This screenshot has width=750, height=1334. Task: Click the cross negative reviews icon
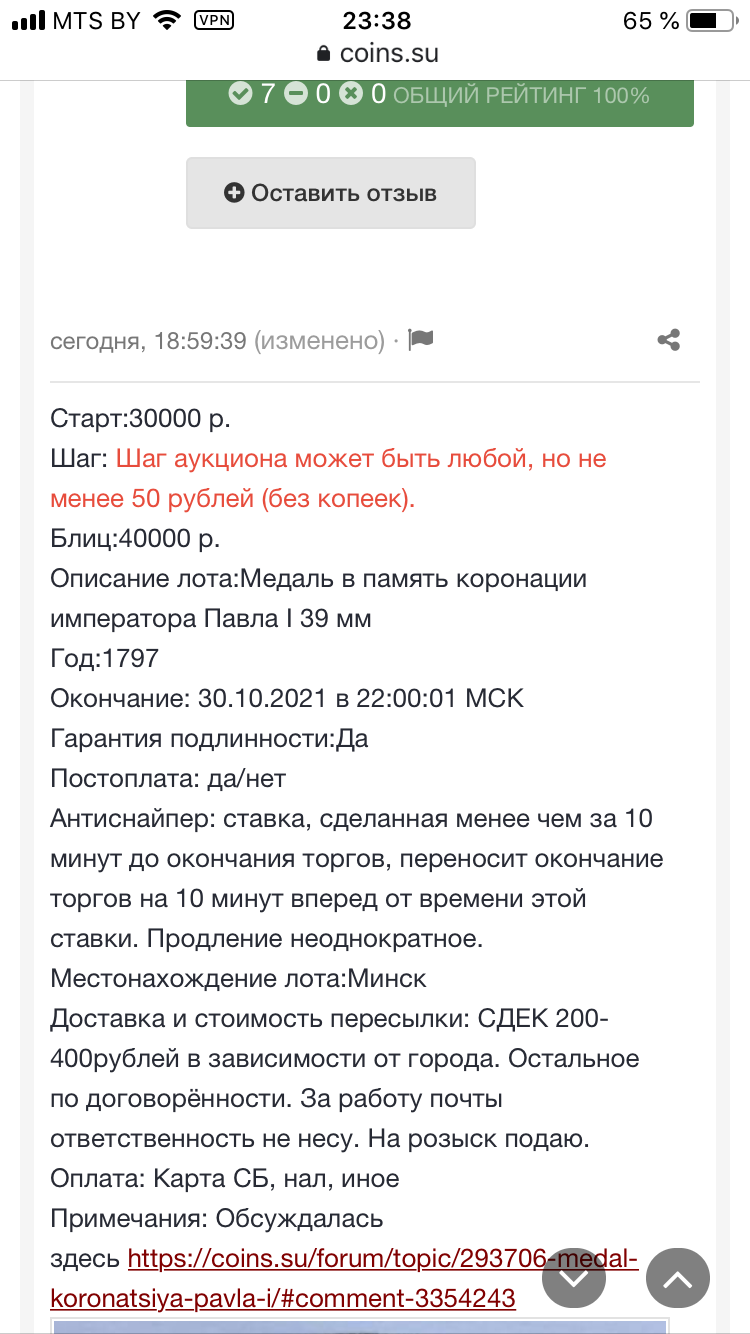(x=350, y=95)
